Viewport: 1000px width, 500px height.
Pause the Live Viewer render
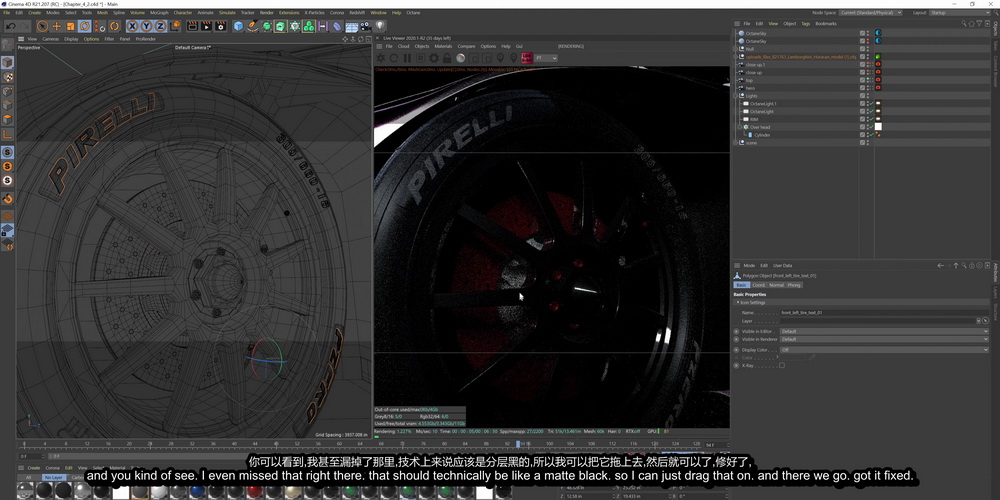408,58
